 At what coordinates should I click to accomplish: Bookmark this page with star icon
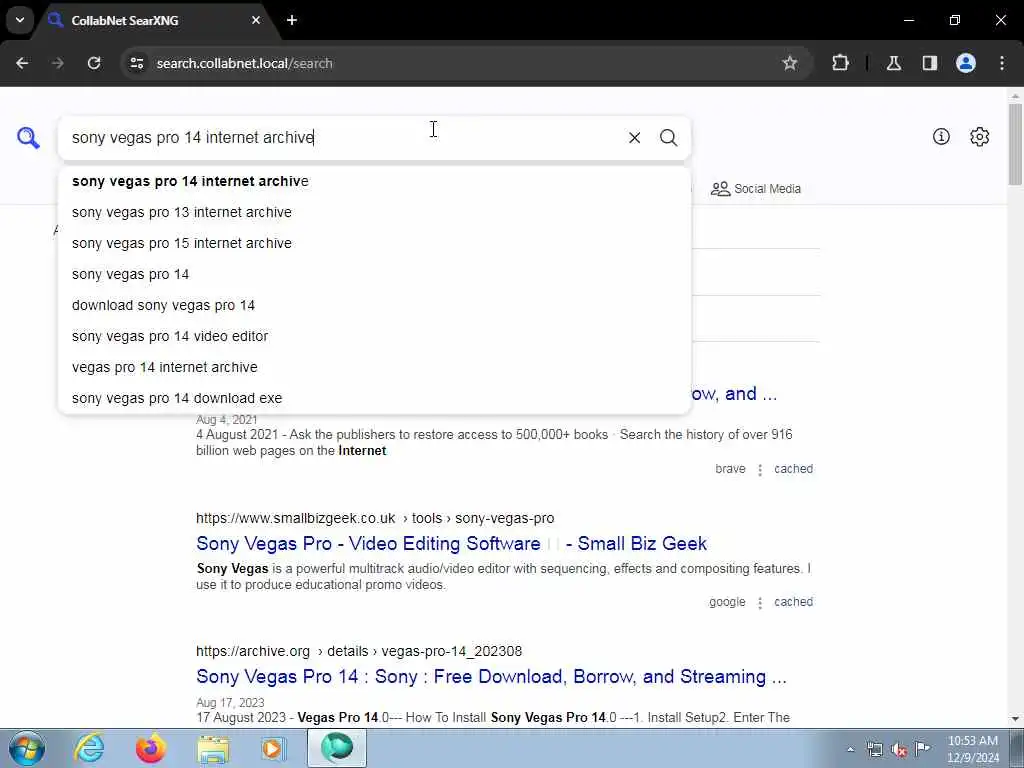pyautogui.click(x=790, y=63)
